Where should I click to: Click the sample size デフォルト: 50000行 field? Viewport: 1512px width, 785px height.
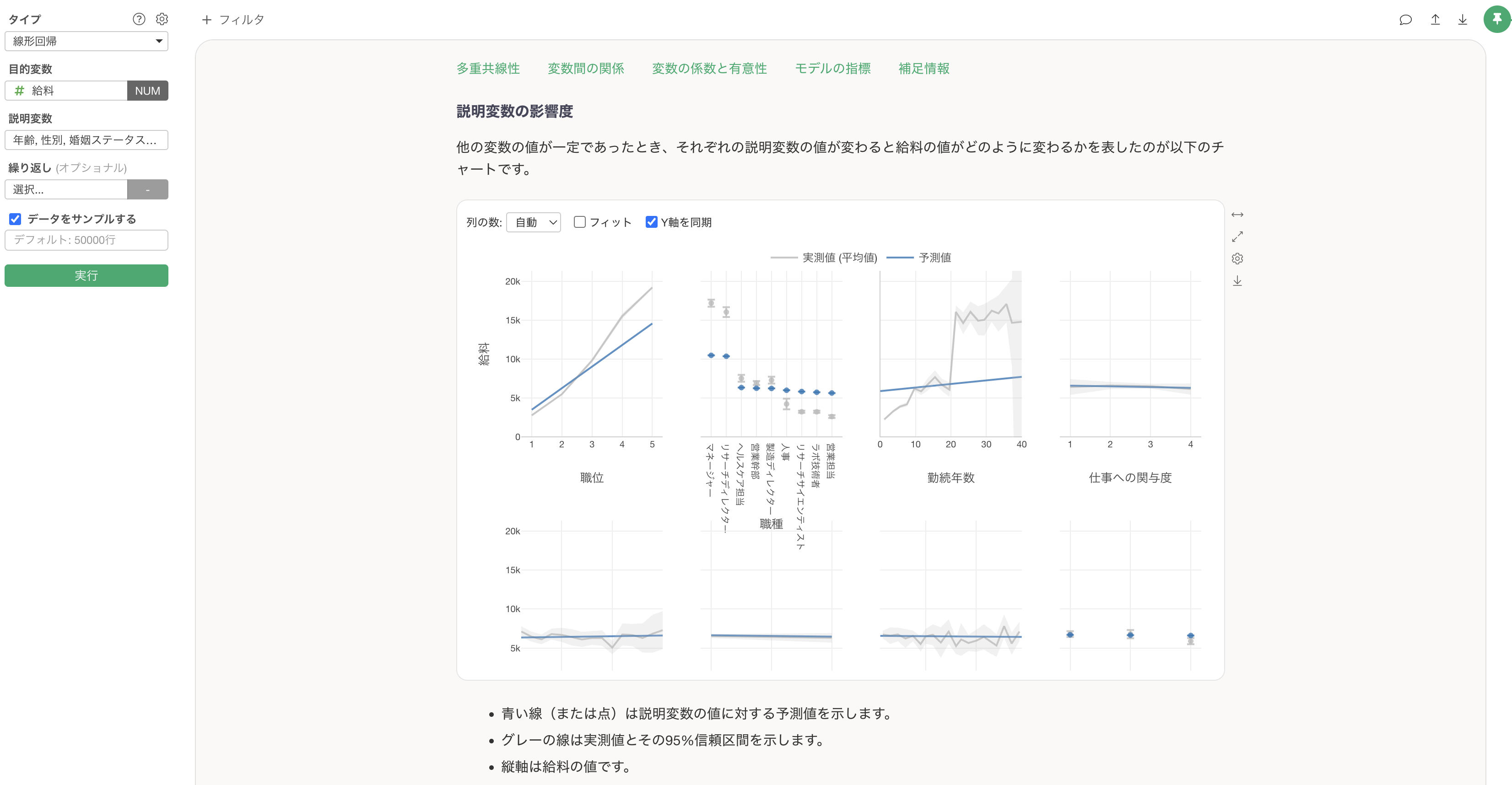(x=86, y=240)
